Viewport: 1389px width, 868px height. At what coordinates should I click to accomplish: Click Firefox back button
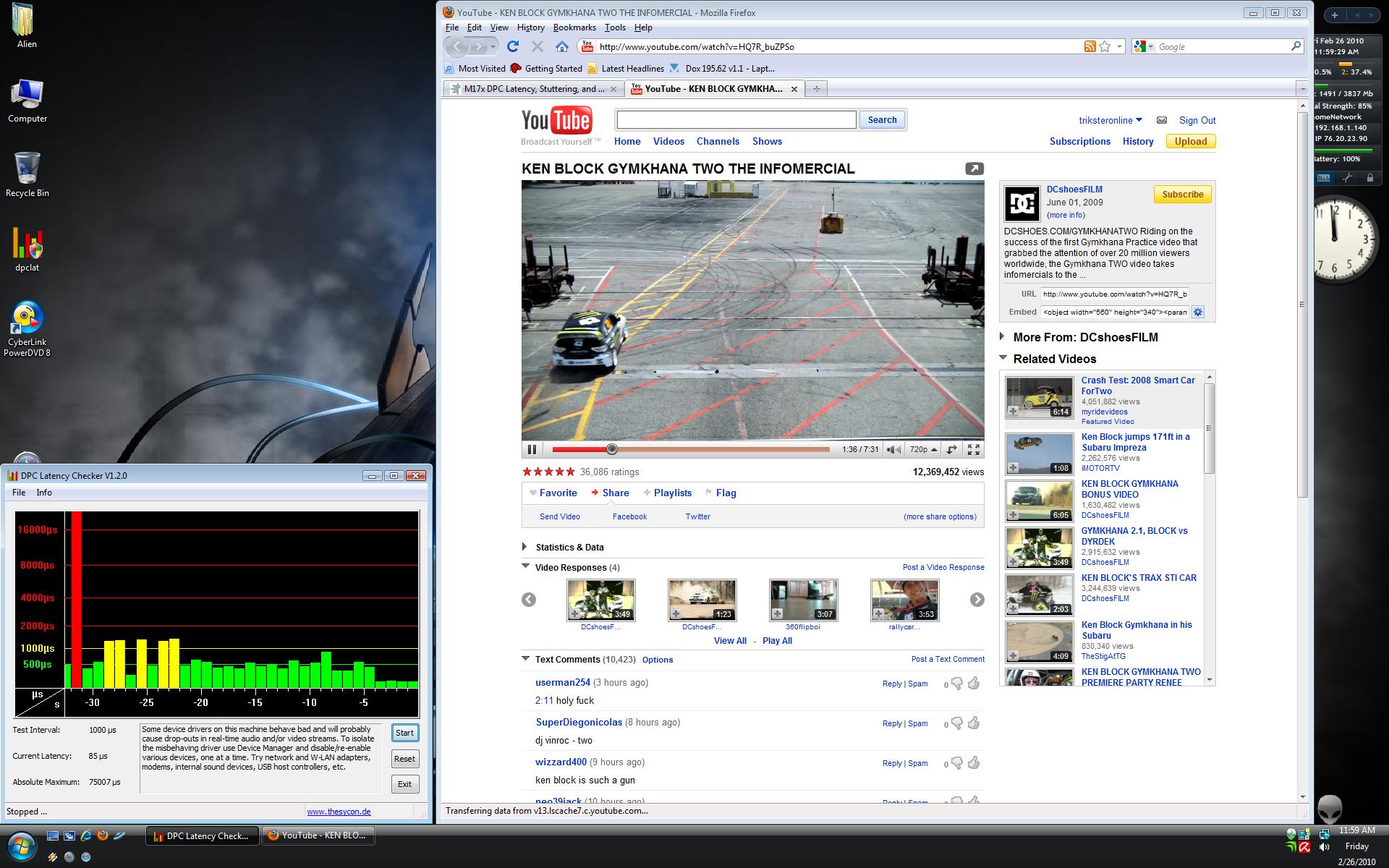tap(457, 46)
